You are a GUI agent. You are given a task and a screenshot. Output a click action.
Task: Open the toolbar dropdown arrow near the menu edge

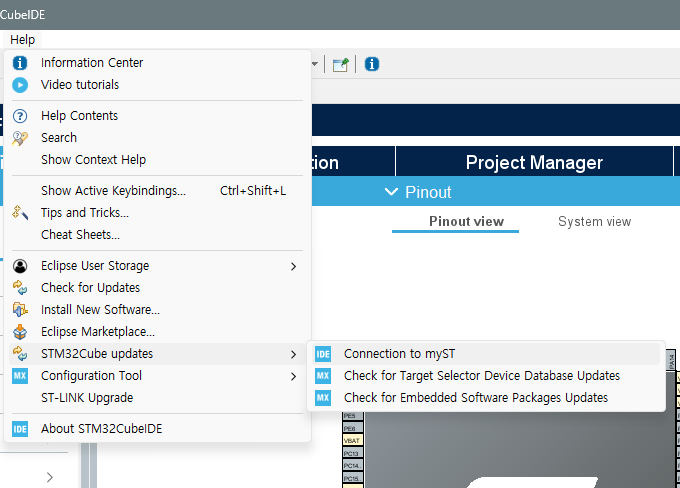click(315, 64)
